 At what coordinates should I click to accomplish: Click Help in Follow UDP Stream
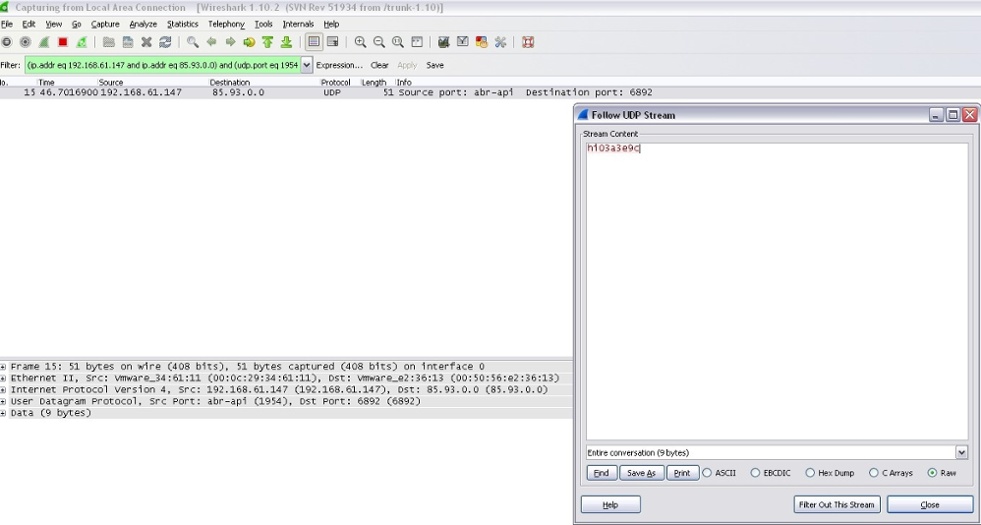tap(611, 504)
